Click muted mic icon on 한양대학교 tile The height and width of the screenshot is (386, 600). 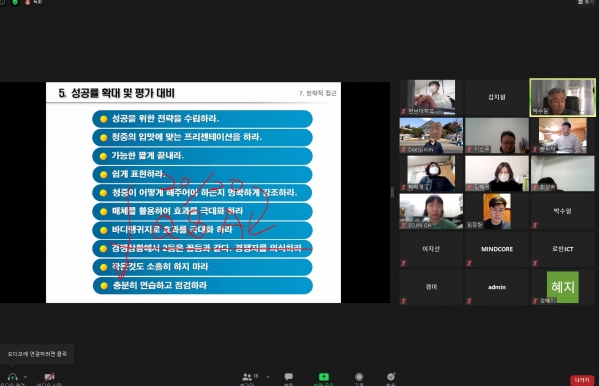point(403,111)
